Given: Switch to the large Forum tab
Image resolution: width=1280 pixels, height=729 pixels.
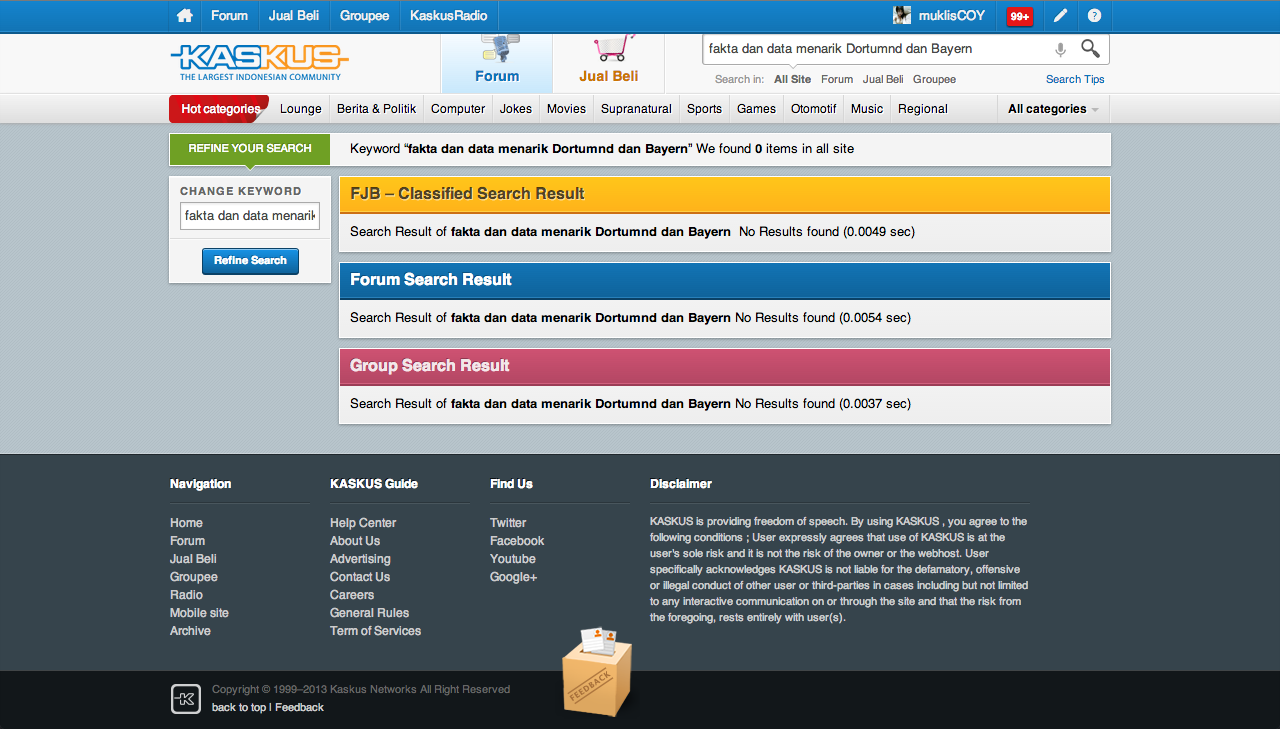Looking at the screenshot, I should click(497, 63).
